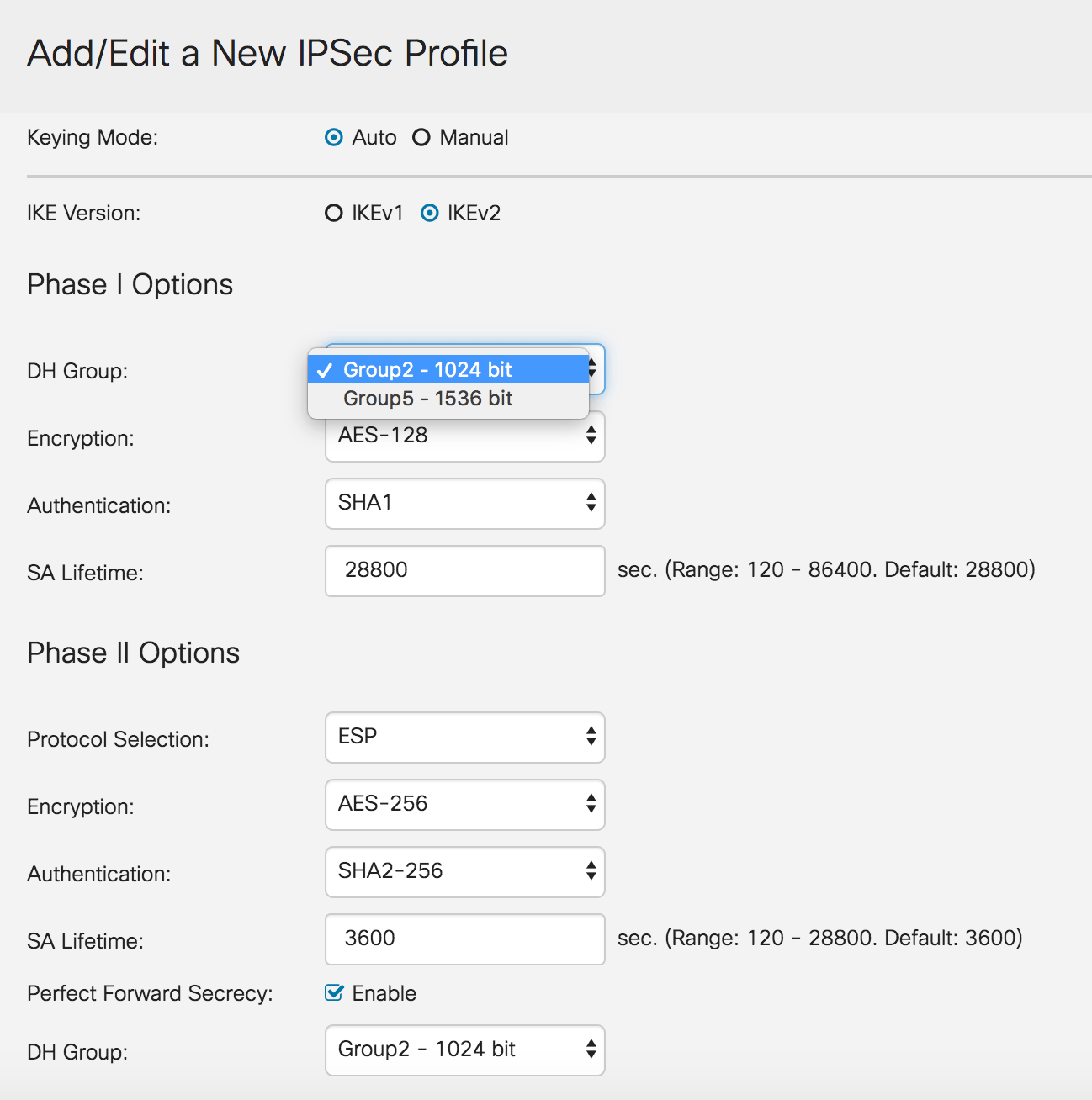1092x1100 pixels.
Task: Choose Group5 - 1536 bit from DH Group list
Action: click(x=427, y=398)
